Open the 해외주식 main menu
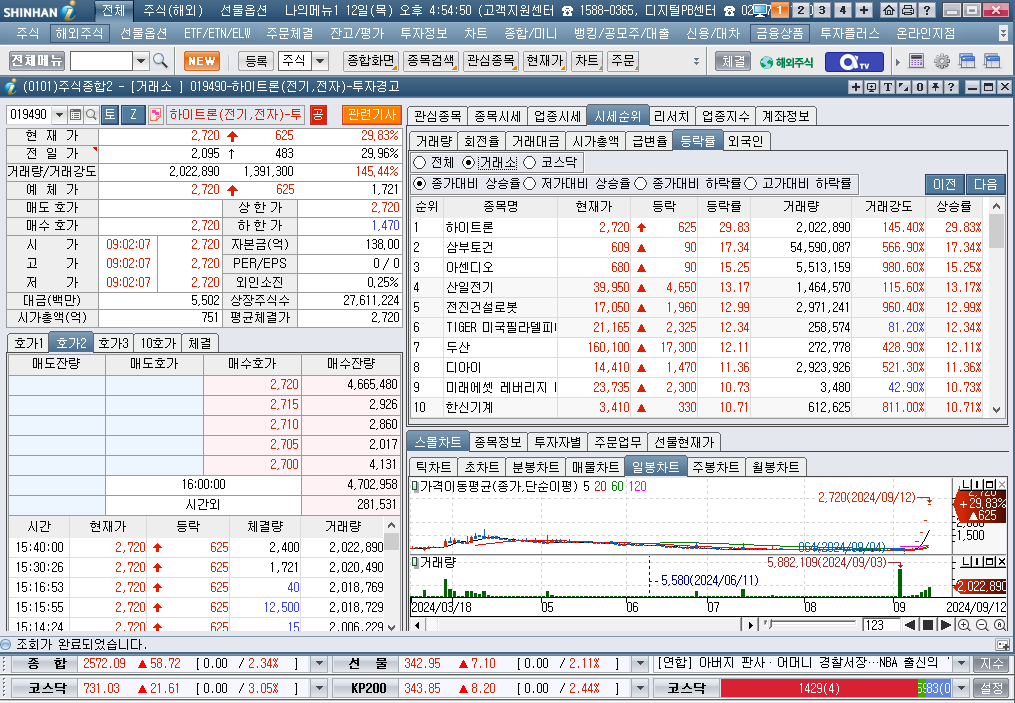Image resolution: width=1015 pixels, height=703 pixels. (79, 33)
